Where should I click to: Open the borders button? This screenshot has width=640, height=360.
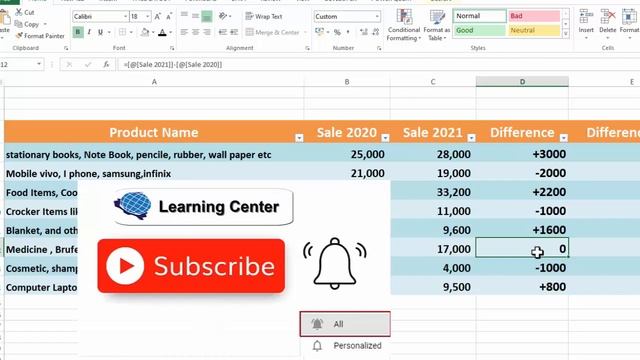pos(122,32)
